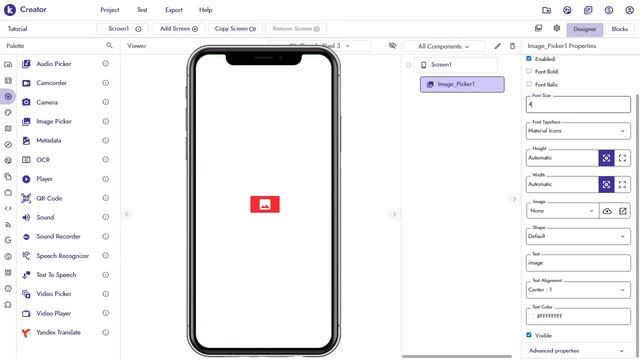This screenshot has width=640, height=360.
Task: Open the Help menu
Action: click(x=206, y=10)
